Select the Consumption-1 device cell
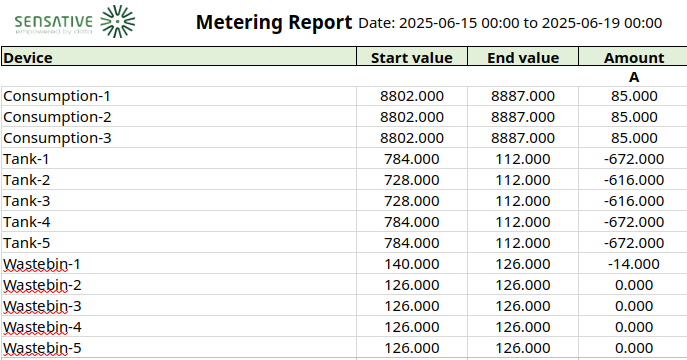This screenshot has height=360, width=687. (x=179, y=96)
